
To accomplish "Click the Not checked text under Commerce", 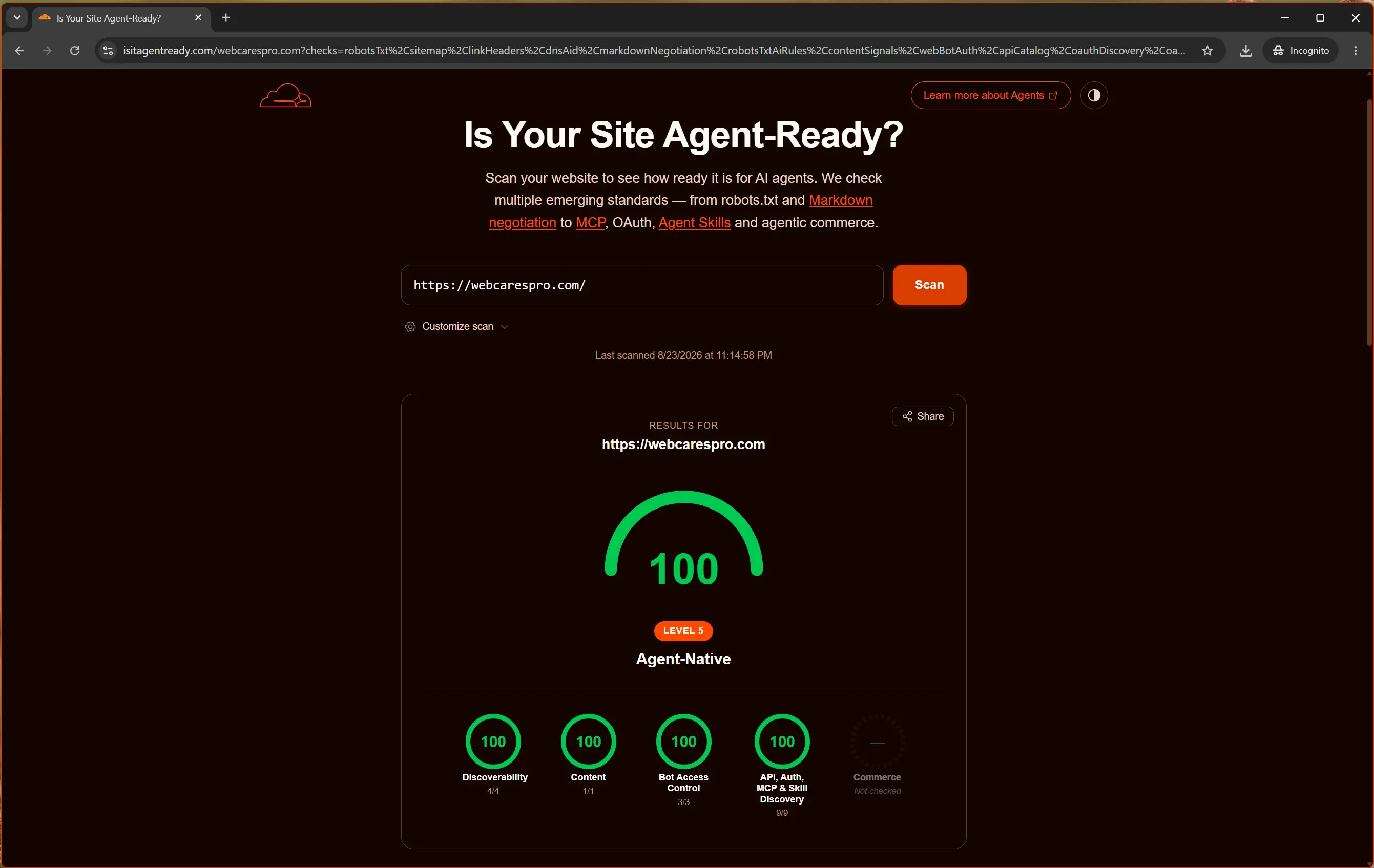I will [877, 791].
